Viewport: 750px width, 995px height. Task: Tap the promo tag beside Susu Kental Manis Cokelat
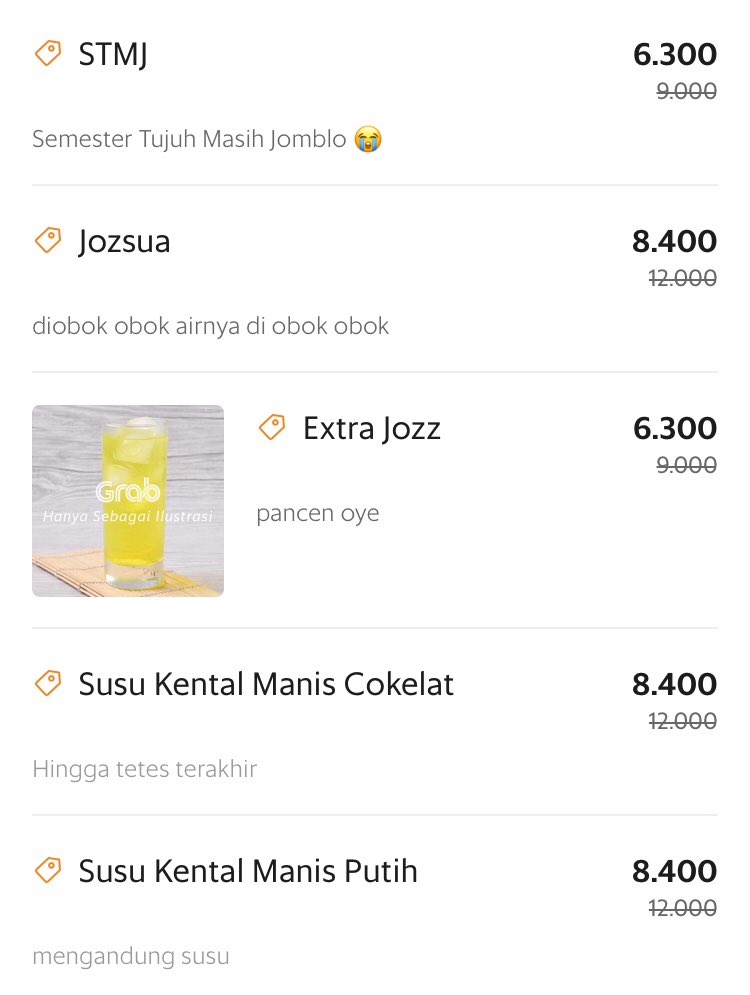[48, 683]
